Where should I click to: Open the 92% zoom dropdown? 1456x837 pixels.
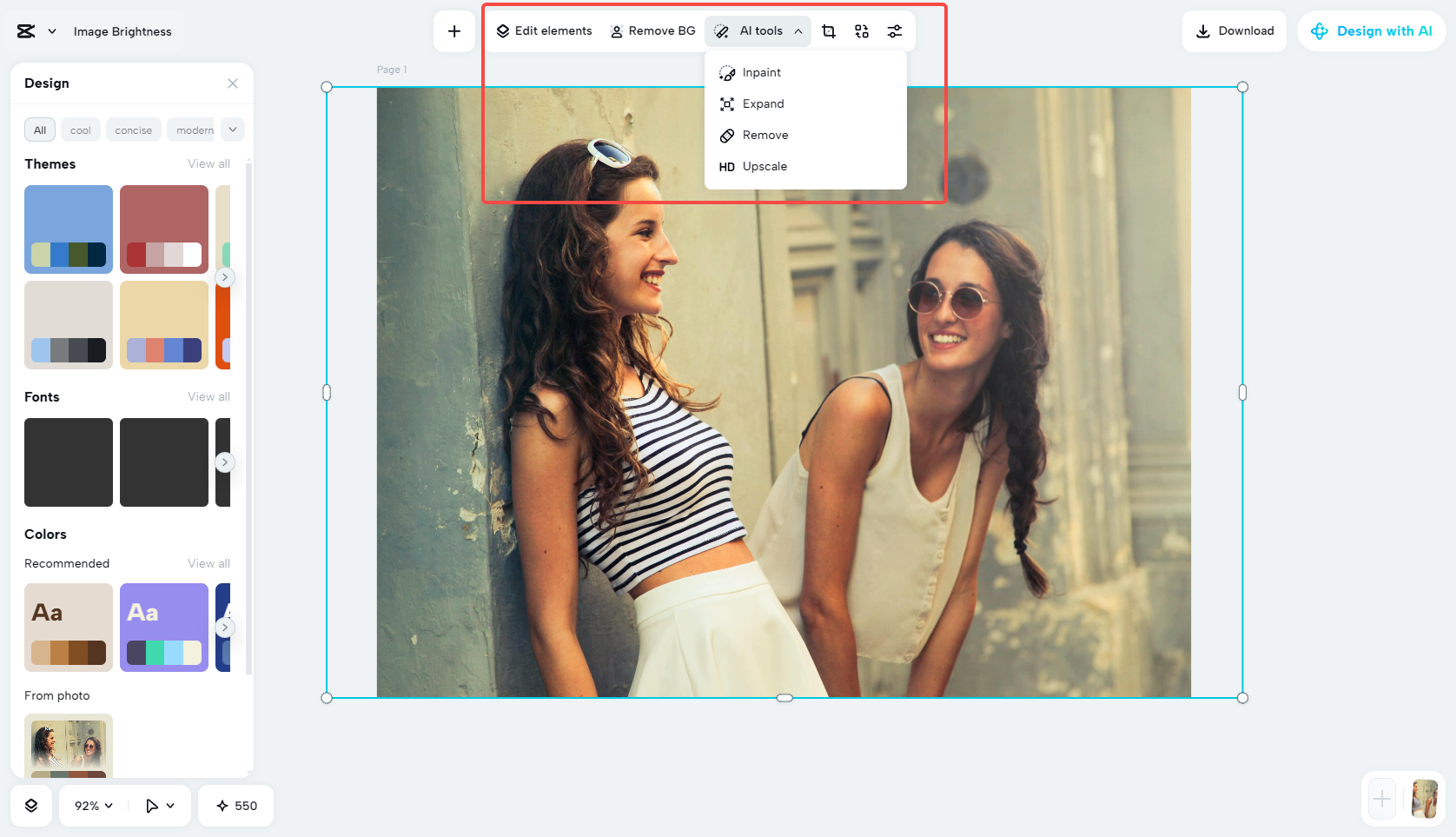click(x=94, y=806)
